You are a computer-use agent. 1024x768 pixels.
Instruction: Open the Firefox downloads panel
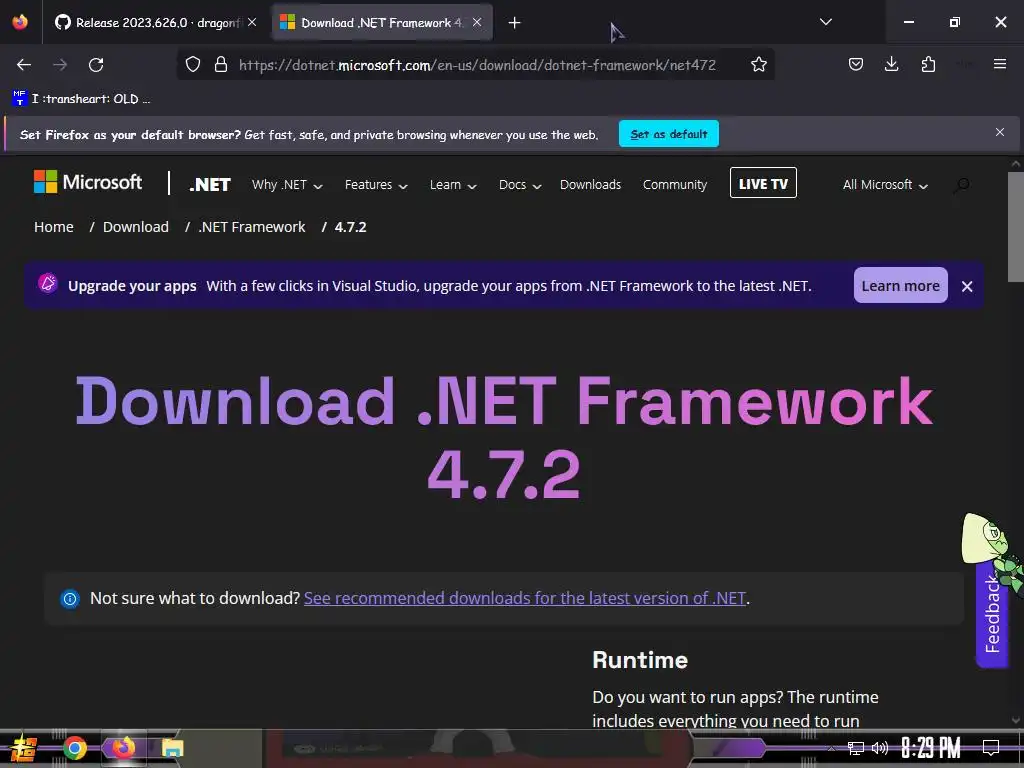point(891,64)
